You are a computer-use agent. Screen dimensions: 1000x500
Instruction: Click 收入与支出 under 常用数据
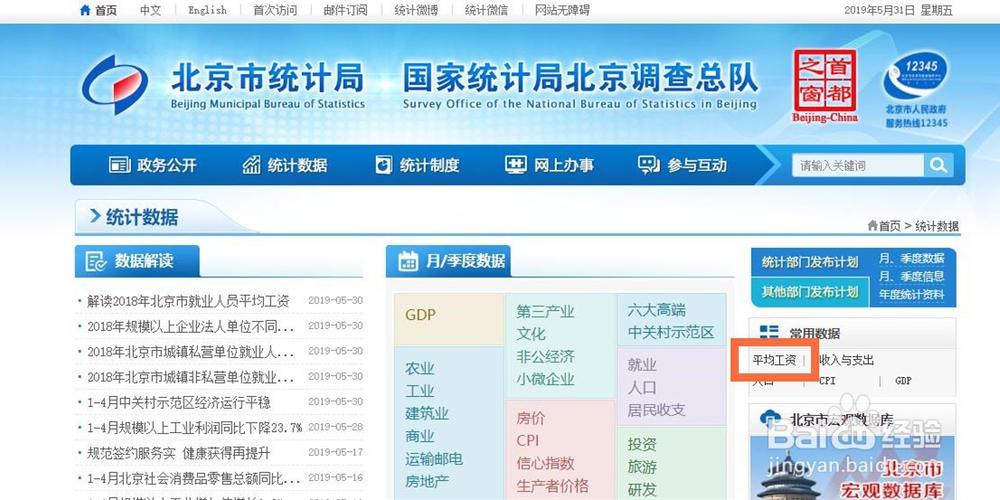(846, 360)
